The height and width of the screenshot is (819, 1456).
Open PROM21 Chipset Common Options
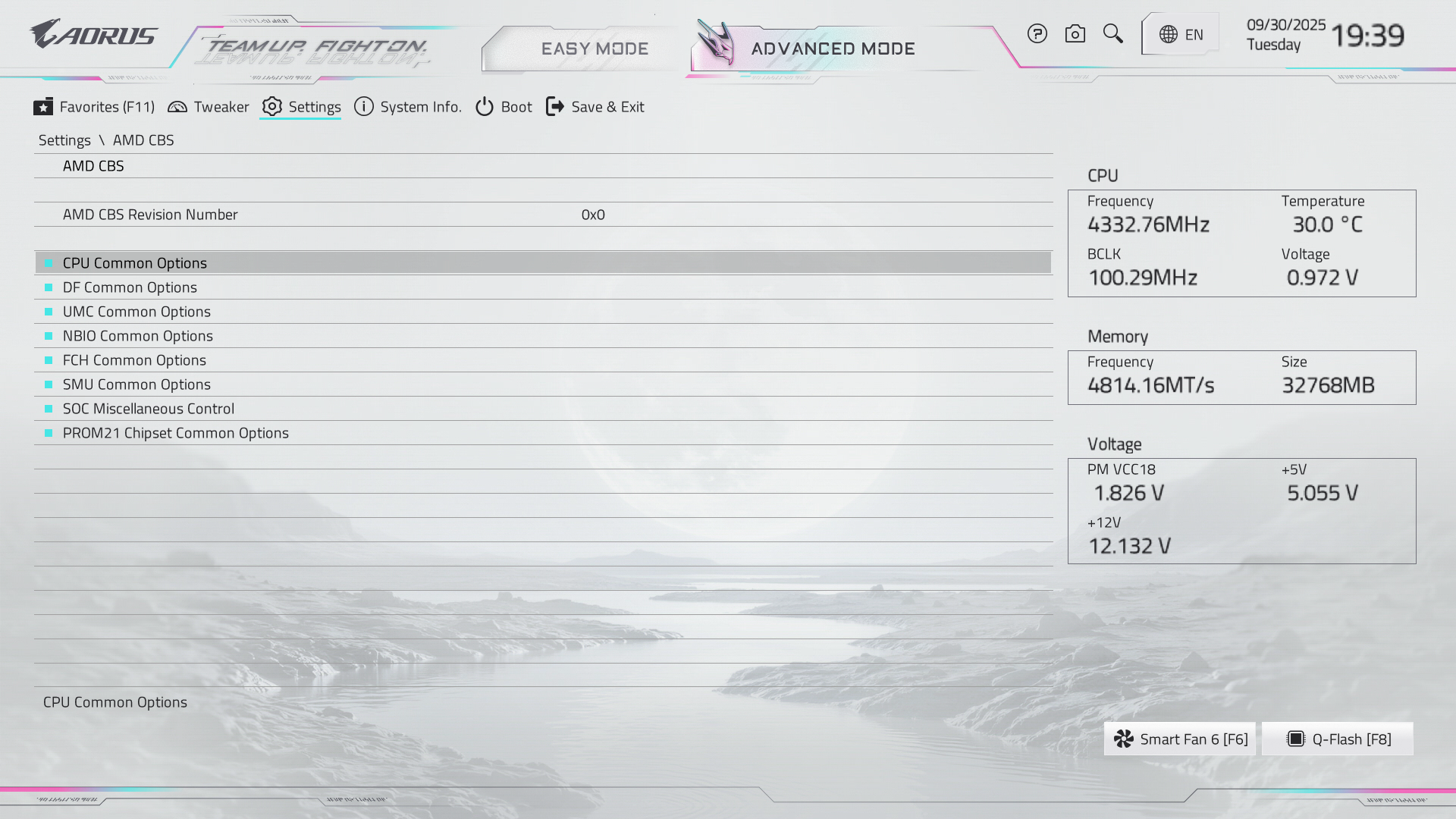(x=175, y=433)
